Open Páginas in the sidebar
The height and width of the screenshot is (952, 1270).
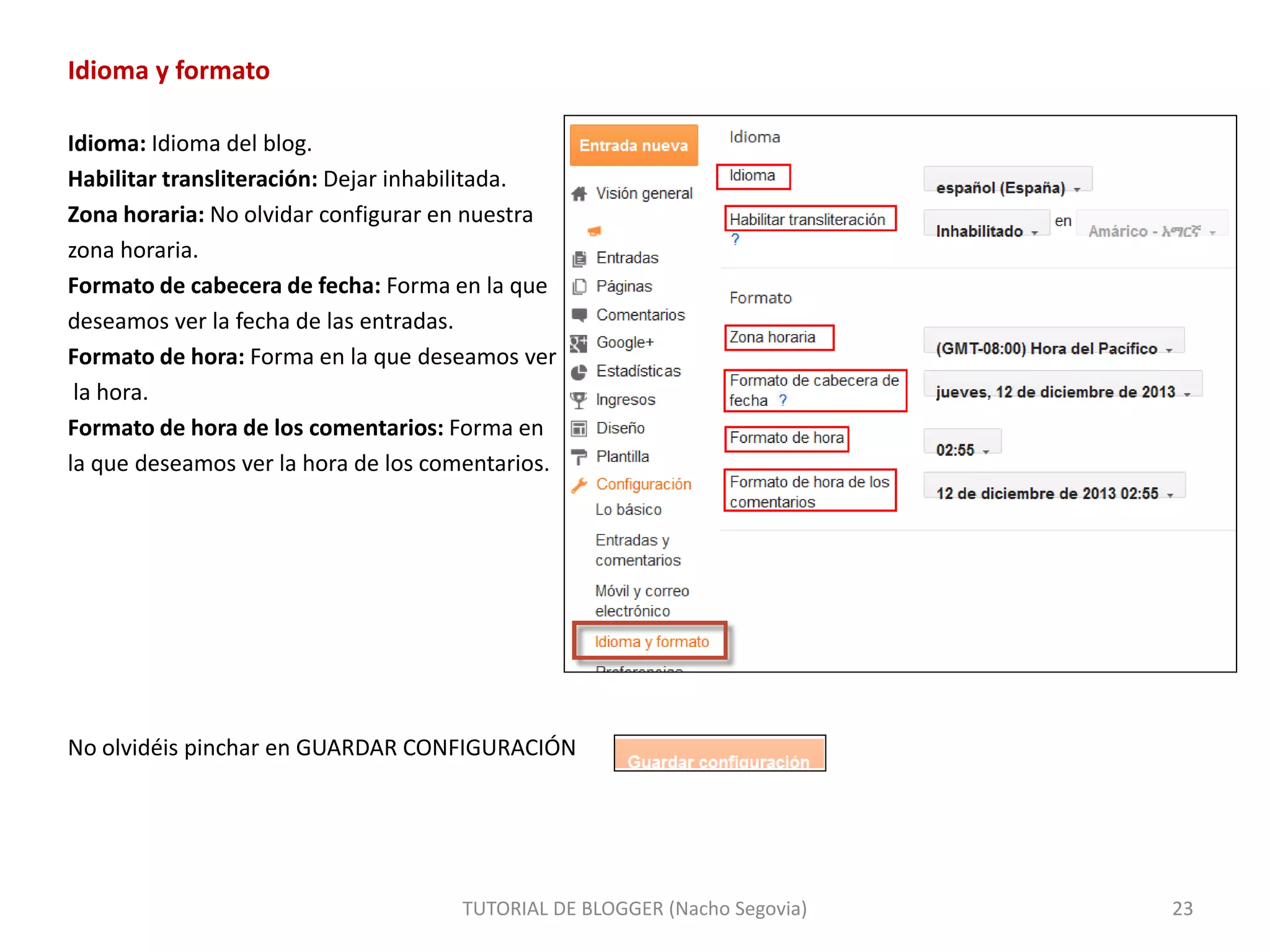coord(624,286)
